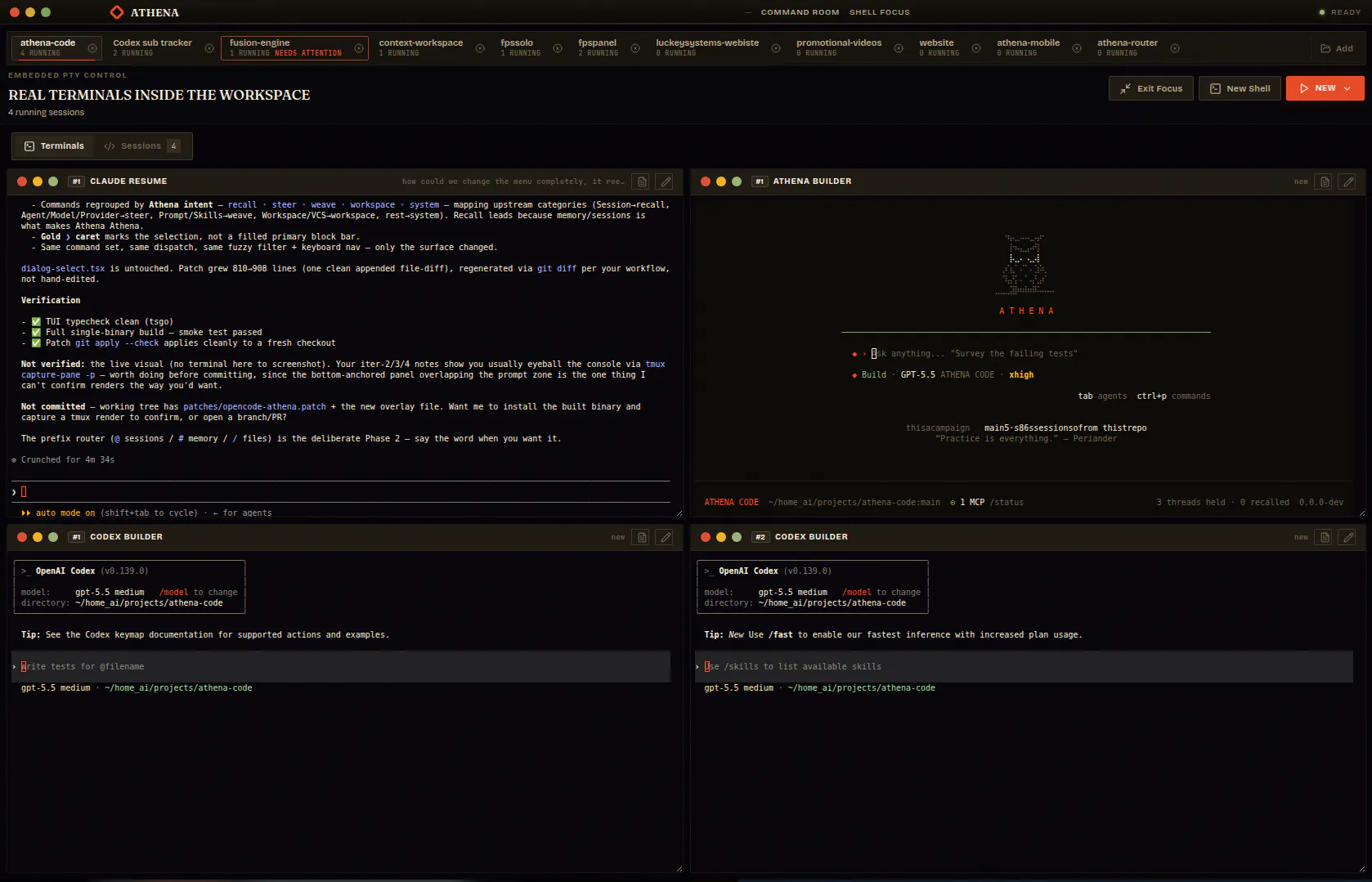Click the Athena diamond logo icon
1372x882 pixels.
click(117, 12)
